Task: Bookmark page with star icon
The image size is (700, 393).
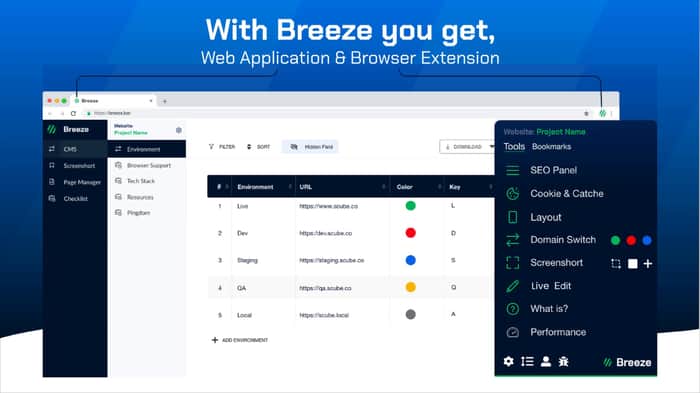Action: pyautogui.click(x=586, y=113)
